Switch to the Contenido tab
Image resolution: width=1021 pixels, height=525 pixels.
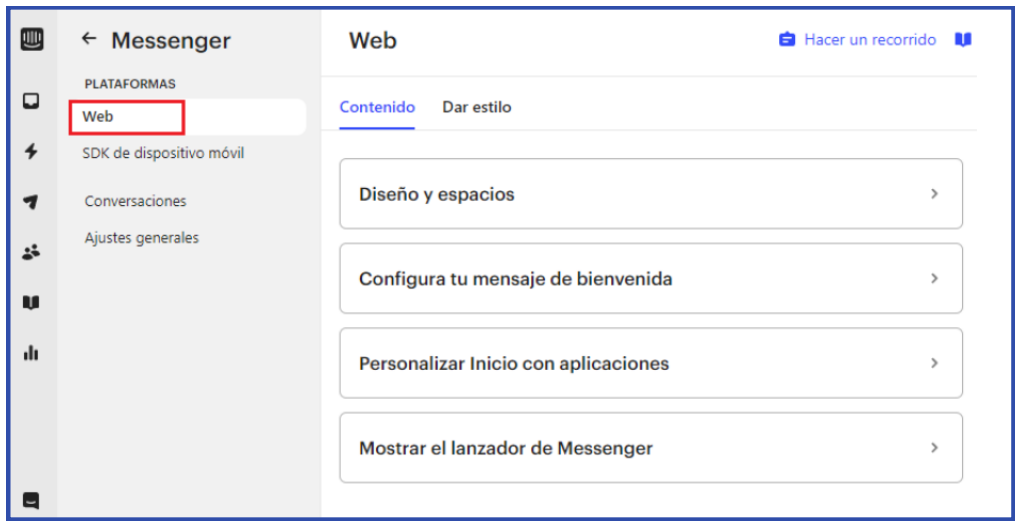pos(377,107)
